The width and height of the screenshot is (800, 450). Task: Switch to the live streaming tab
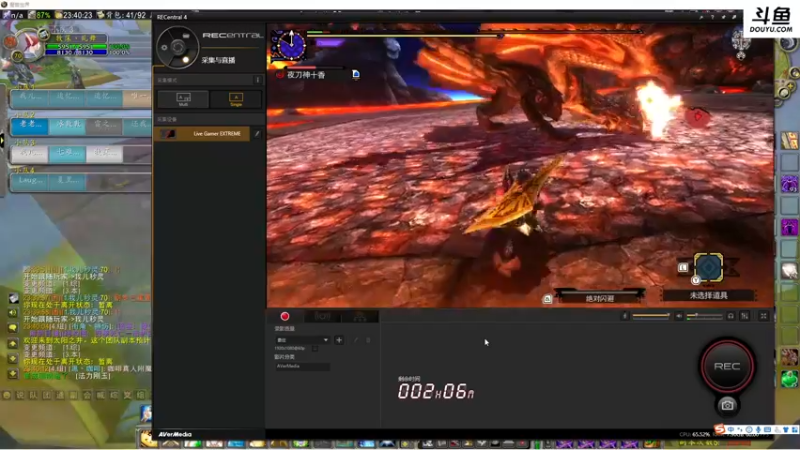[322, 316]
